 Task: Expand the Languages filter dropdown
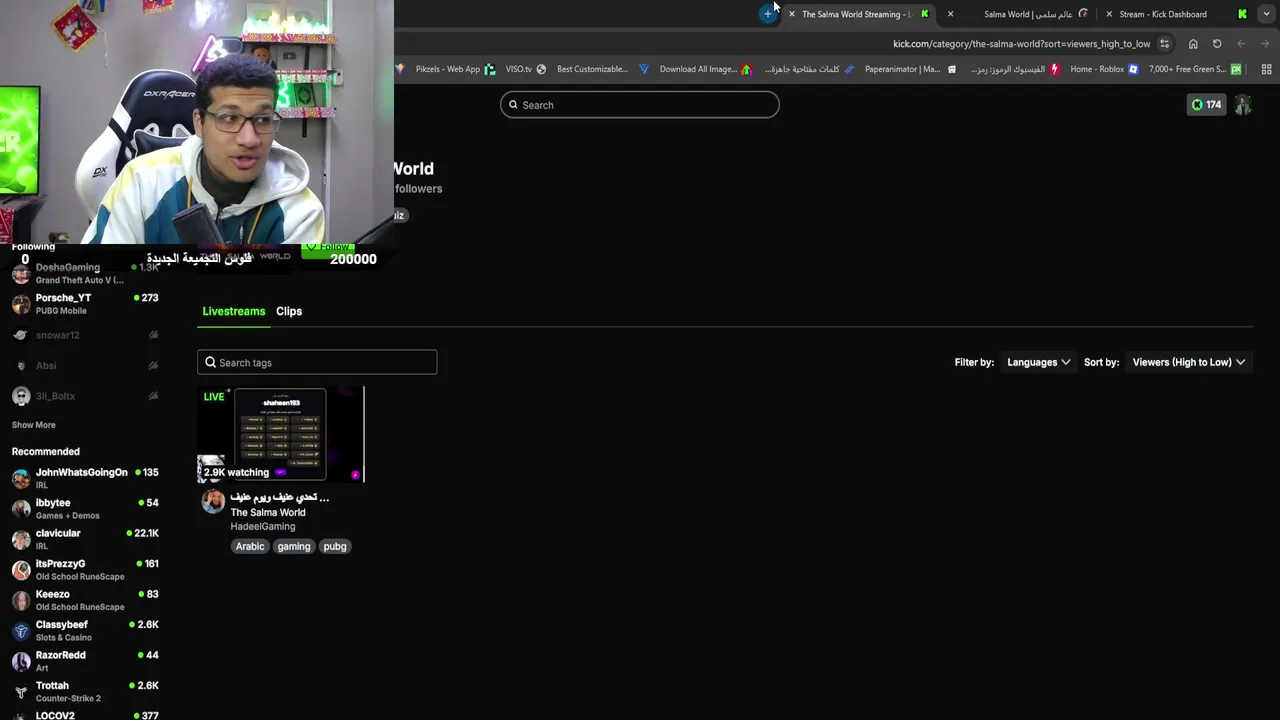point(1038,362)
